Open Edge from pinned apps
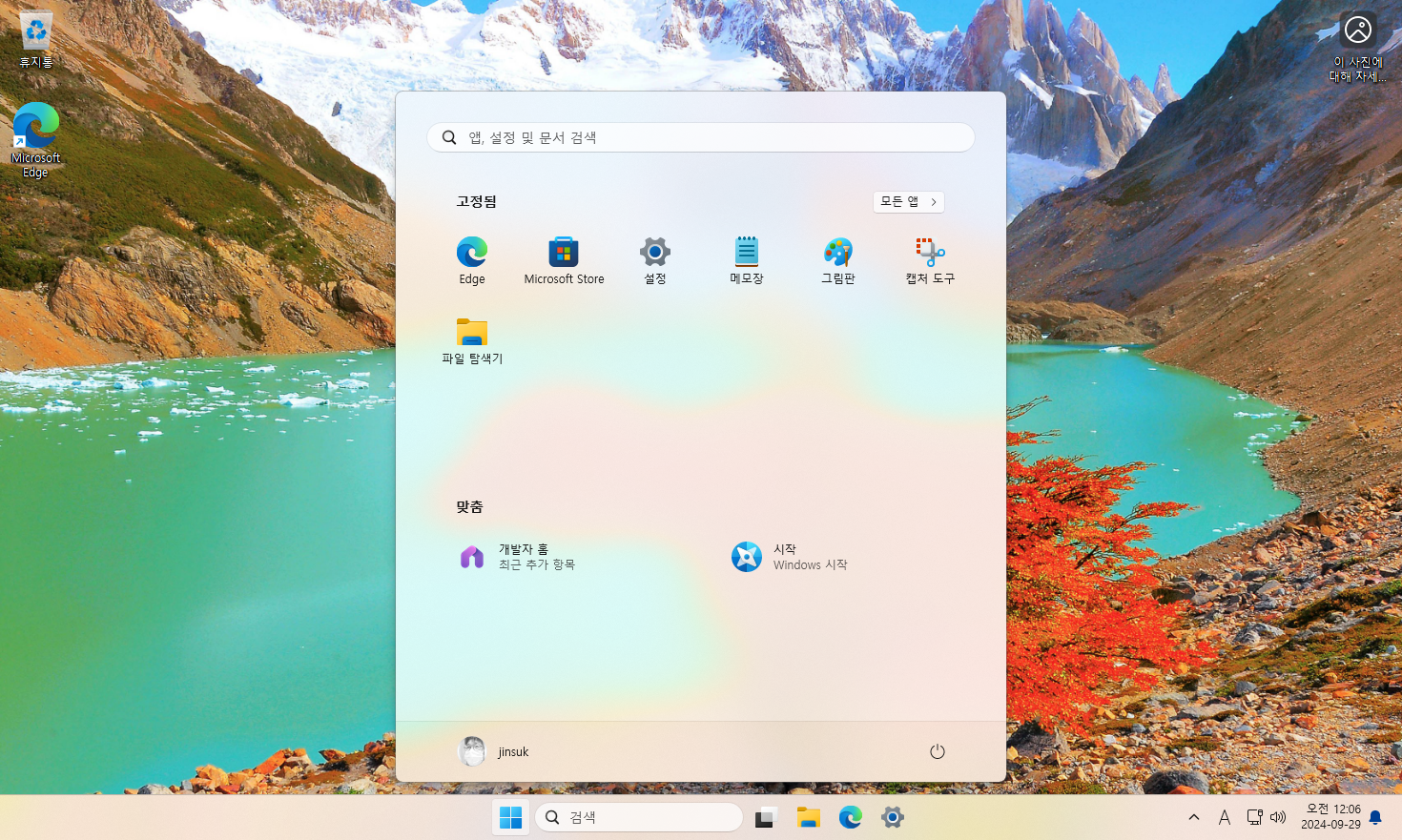The image size is (1402, 840). click(472, 260)
